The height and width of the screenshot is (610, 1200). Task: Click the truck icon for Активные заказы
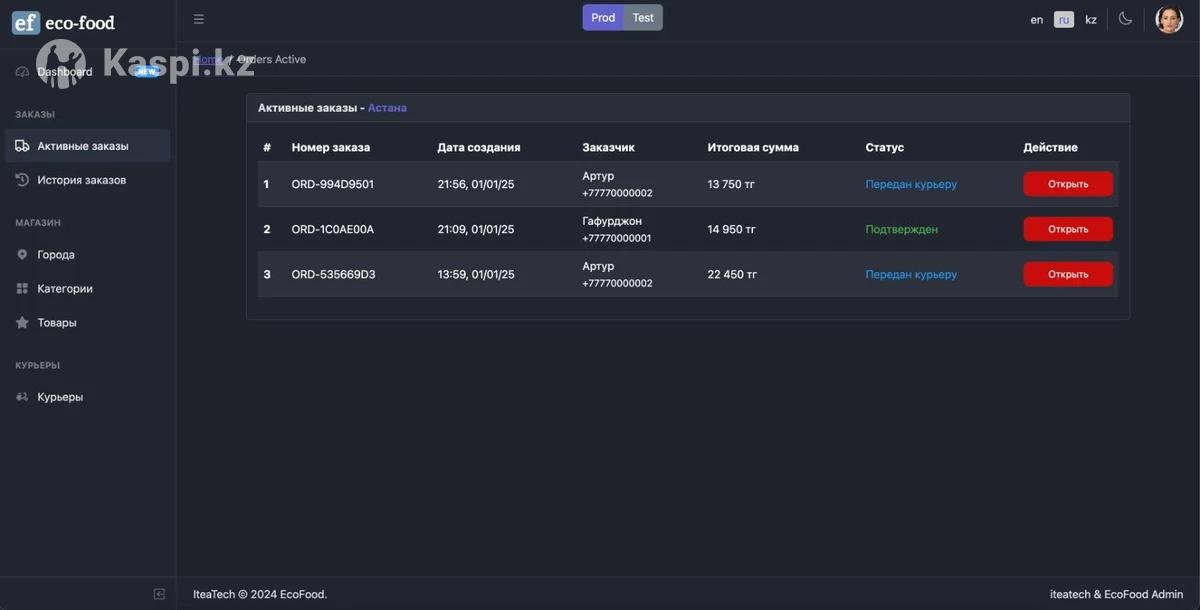pos(22,146)
